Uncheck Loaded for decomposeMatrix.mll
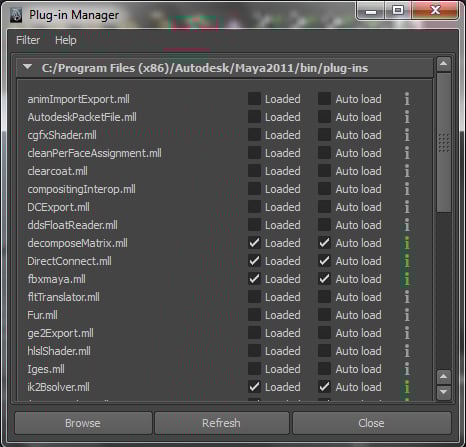The height and width of the screenshot is (447, 466). coord(254,243)
